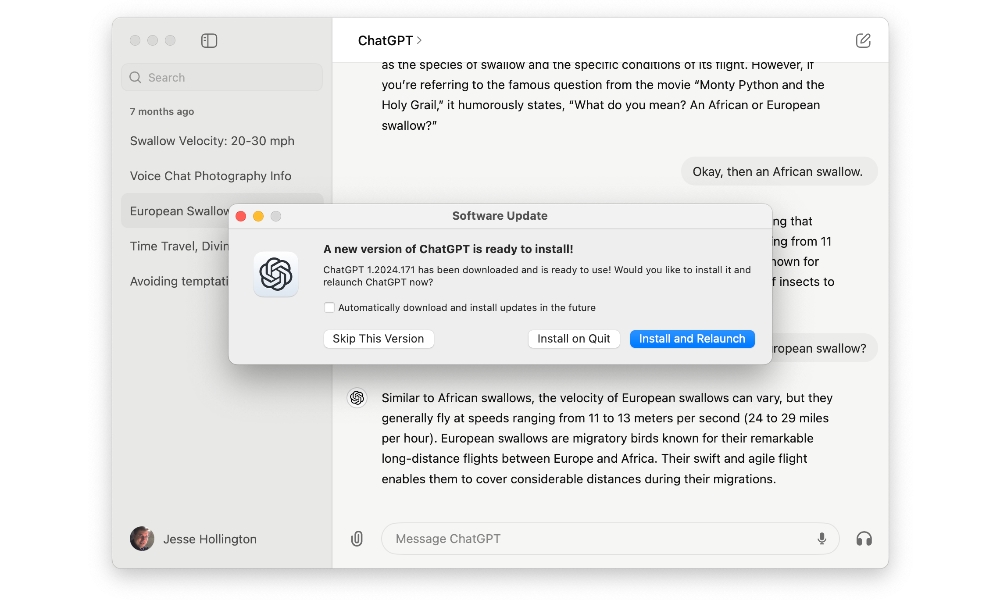
Task: Click 'Similar to African swallows' response paragraph
Action: click(607, 438)
